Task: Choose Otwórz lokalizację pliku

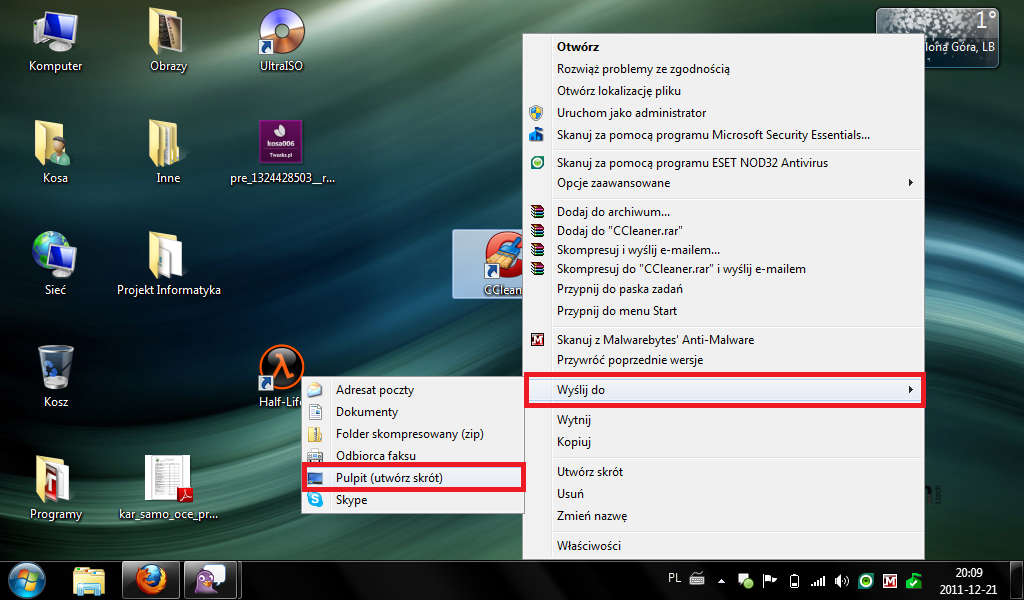Action: pos(724,91)
